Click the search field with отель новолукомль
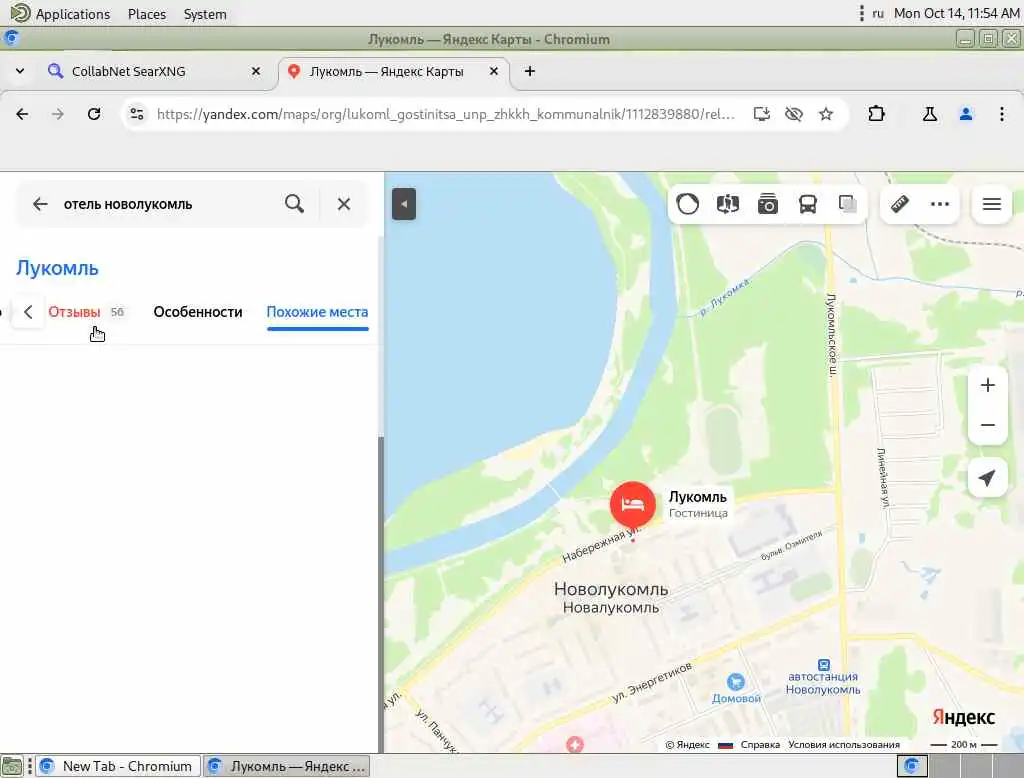This screenshot has width=1024, height=778. pos(167,204)
